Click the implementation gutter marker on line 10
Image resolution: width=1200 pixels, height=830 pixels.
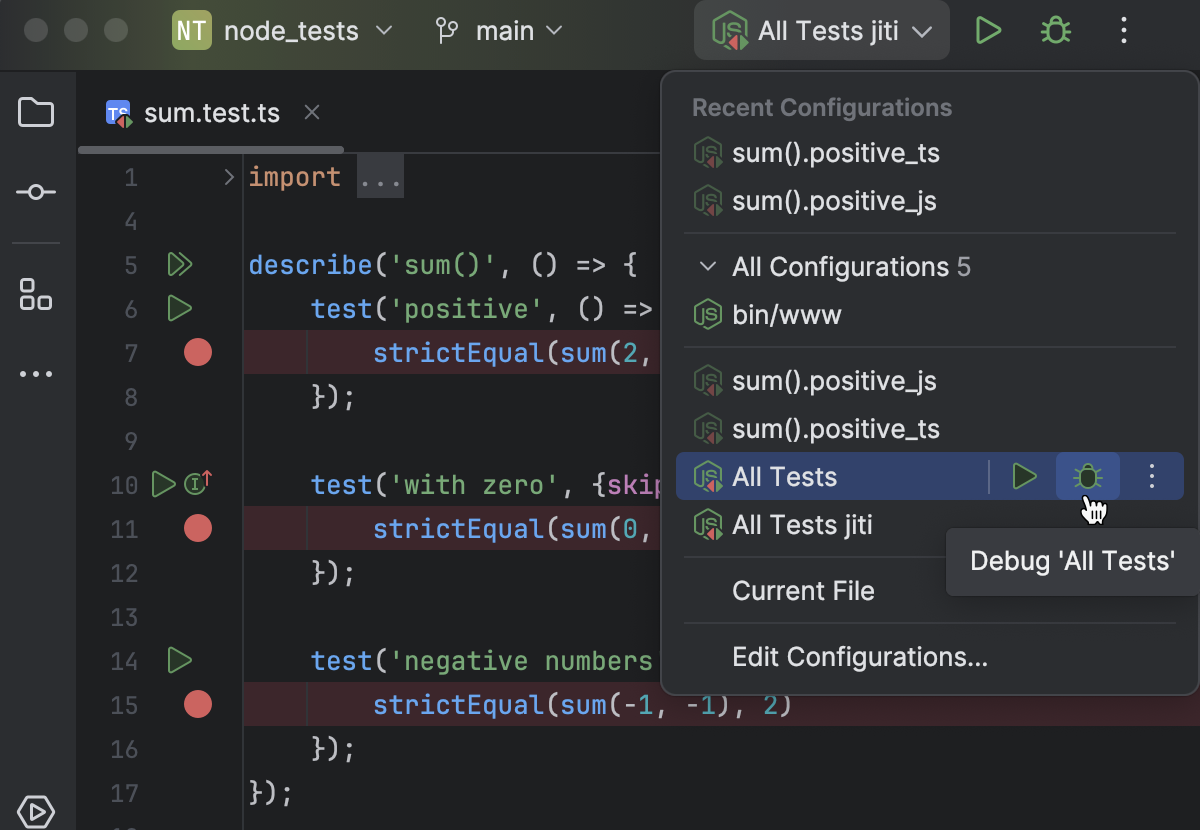click(197, 485)
